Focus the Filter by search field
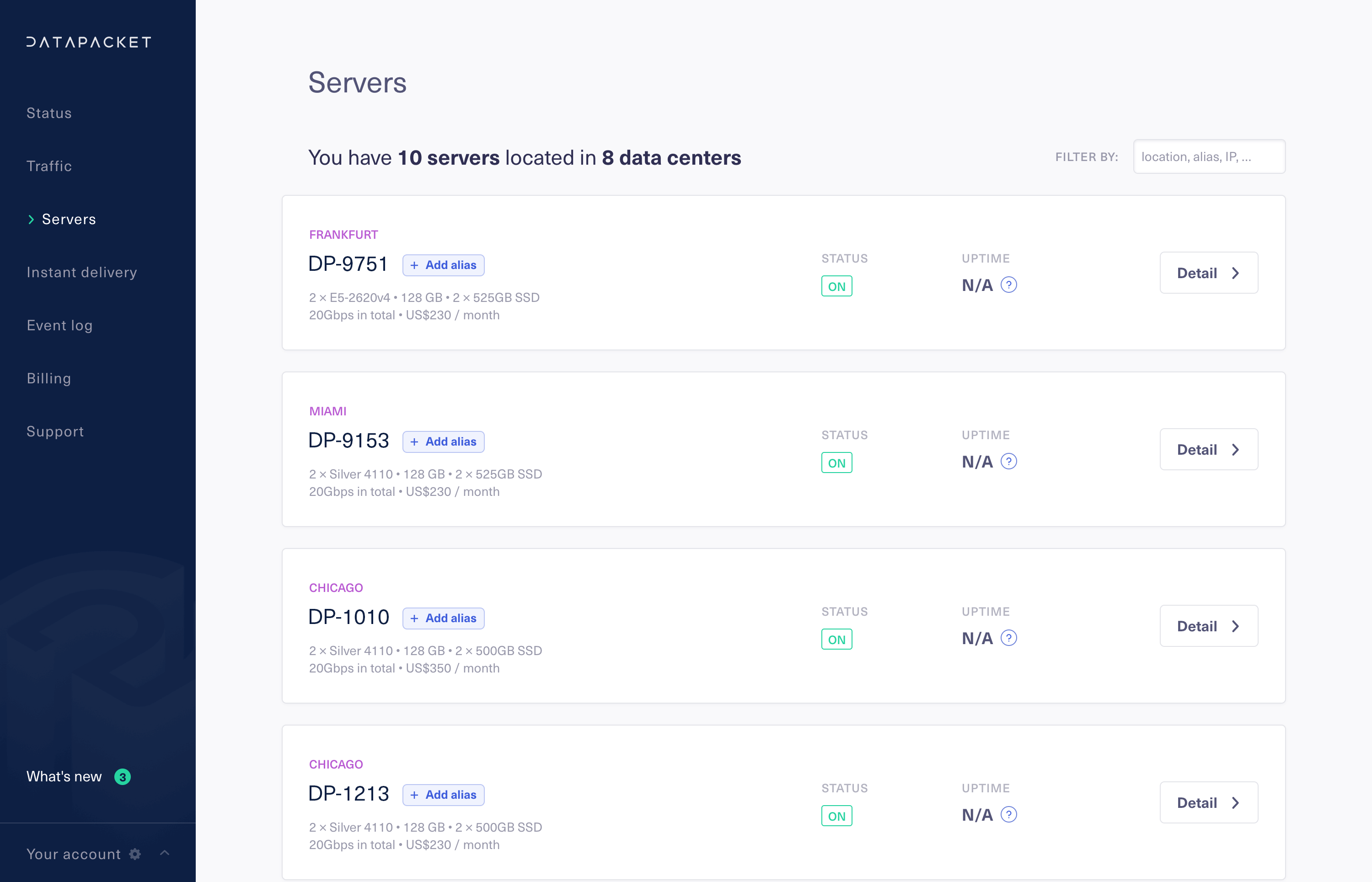The height and width of the screenshot is (882, 1372). (1208, 157)
